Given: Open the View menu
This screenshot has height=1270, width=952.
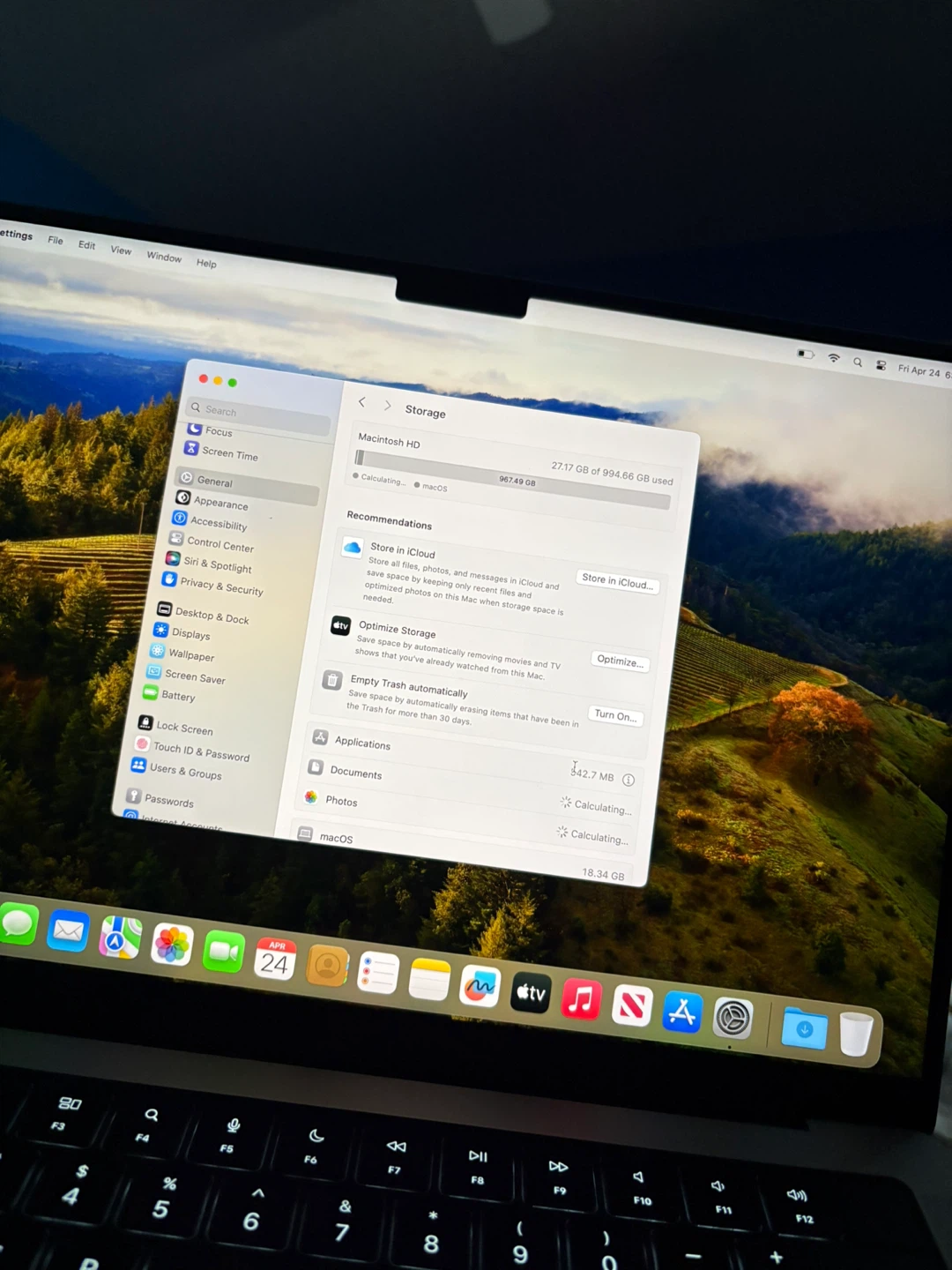Looking at the screenshot, I should click(121, 250).
